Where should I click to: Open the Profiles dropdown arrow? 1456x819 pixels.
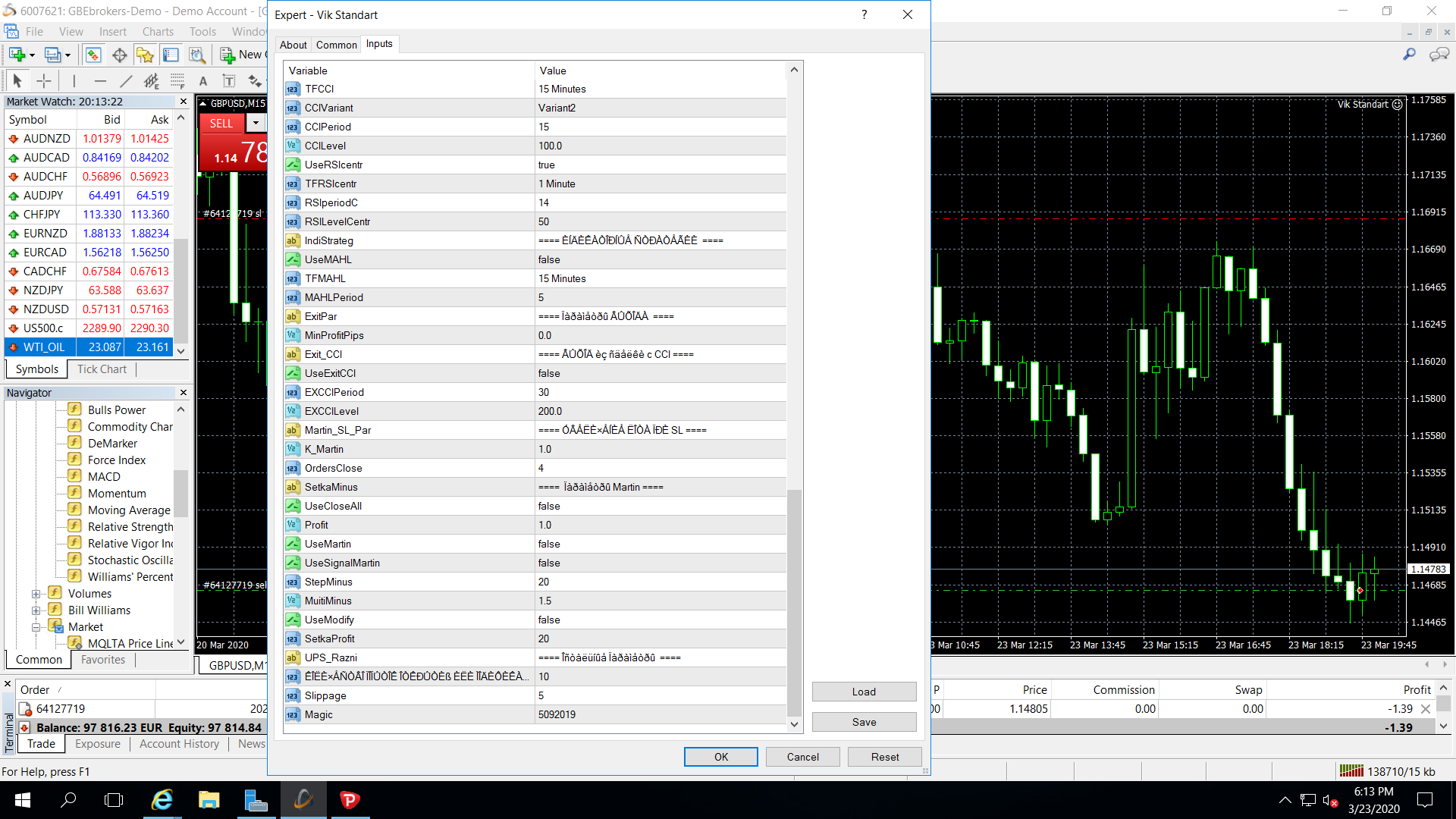pyautogui.click(x=67, y=55)
